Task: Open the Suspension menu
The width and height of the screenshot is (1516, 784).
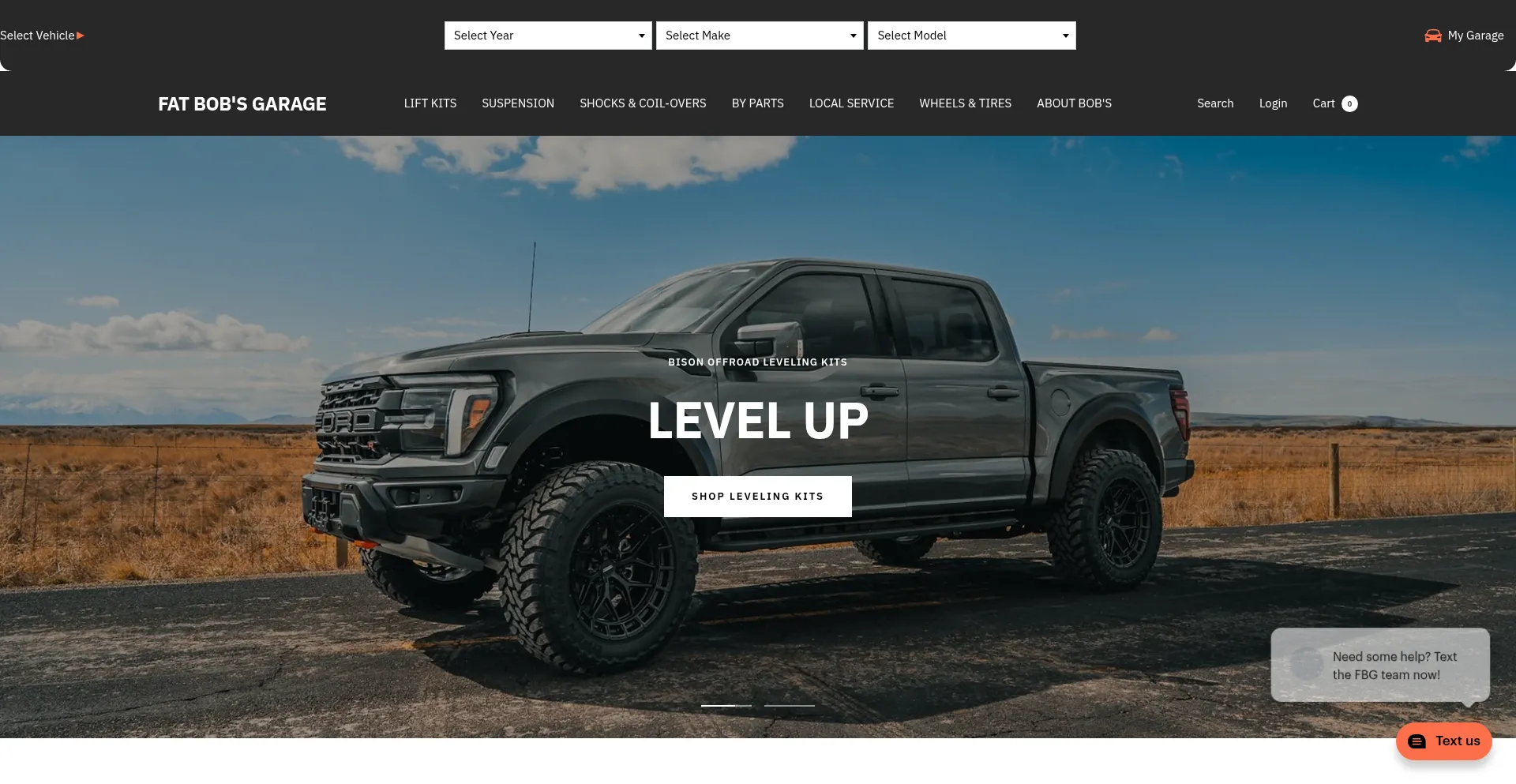Action: tap(518, 103)
